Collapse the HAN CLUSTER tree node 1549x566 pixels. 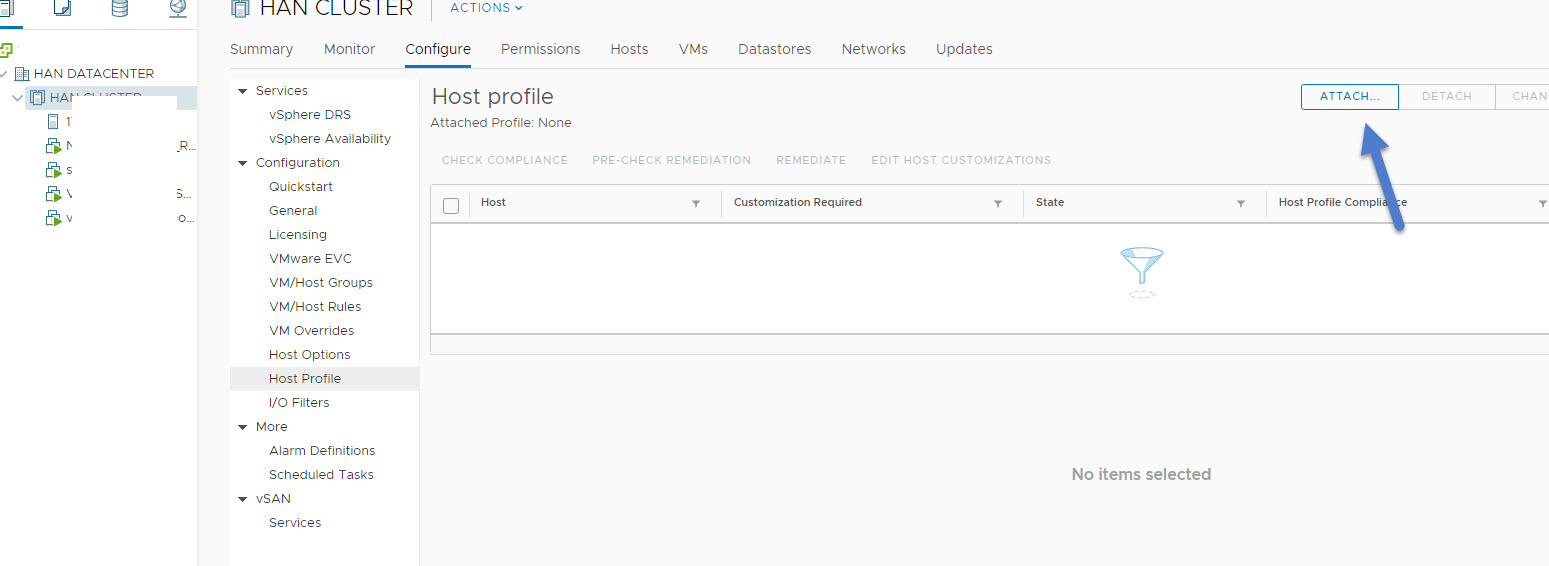tap(18, 98)
